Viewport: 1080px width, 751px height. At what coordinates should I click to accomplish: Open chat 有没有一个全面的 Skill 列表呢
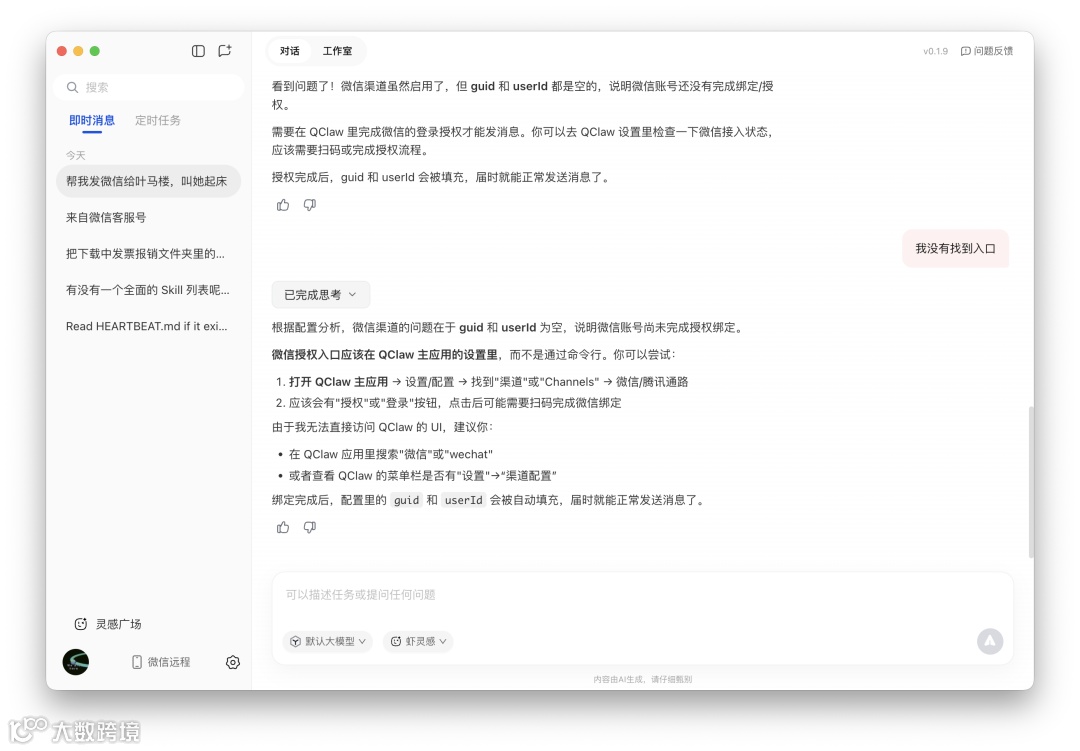click(x=148, y=290)
